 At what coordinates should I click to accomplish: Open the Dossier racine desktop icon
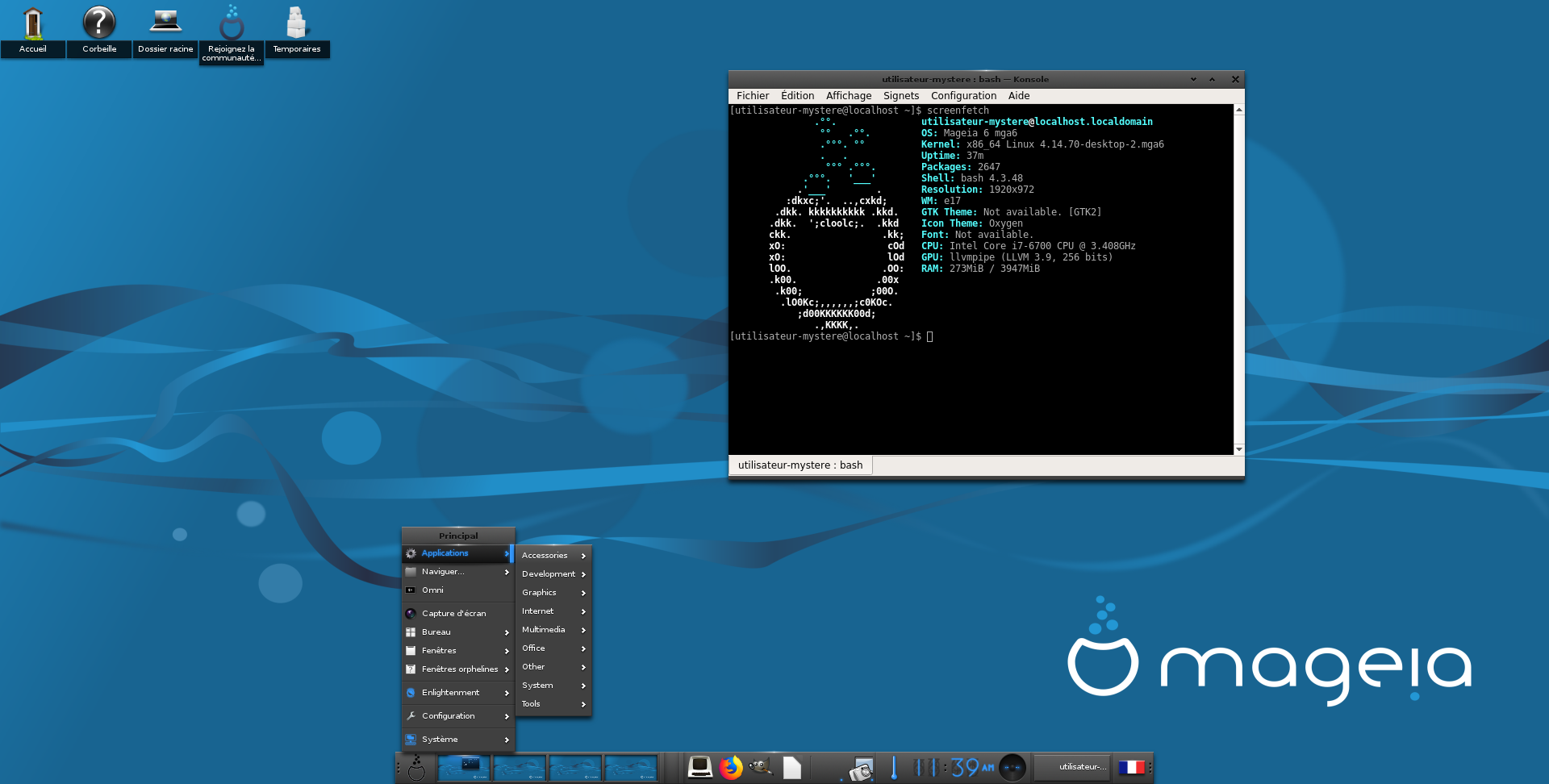pos(165,30)
